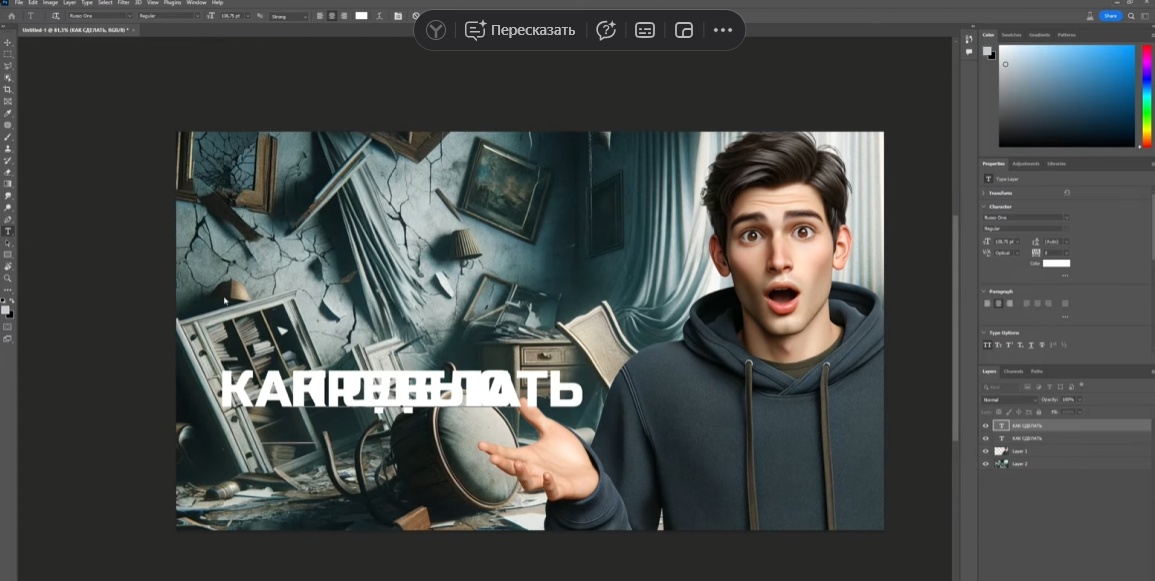This screenshot has height=581, width=1155.
Task: Switch to the Swatches tab
Action: [x=1011, y=35]
